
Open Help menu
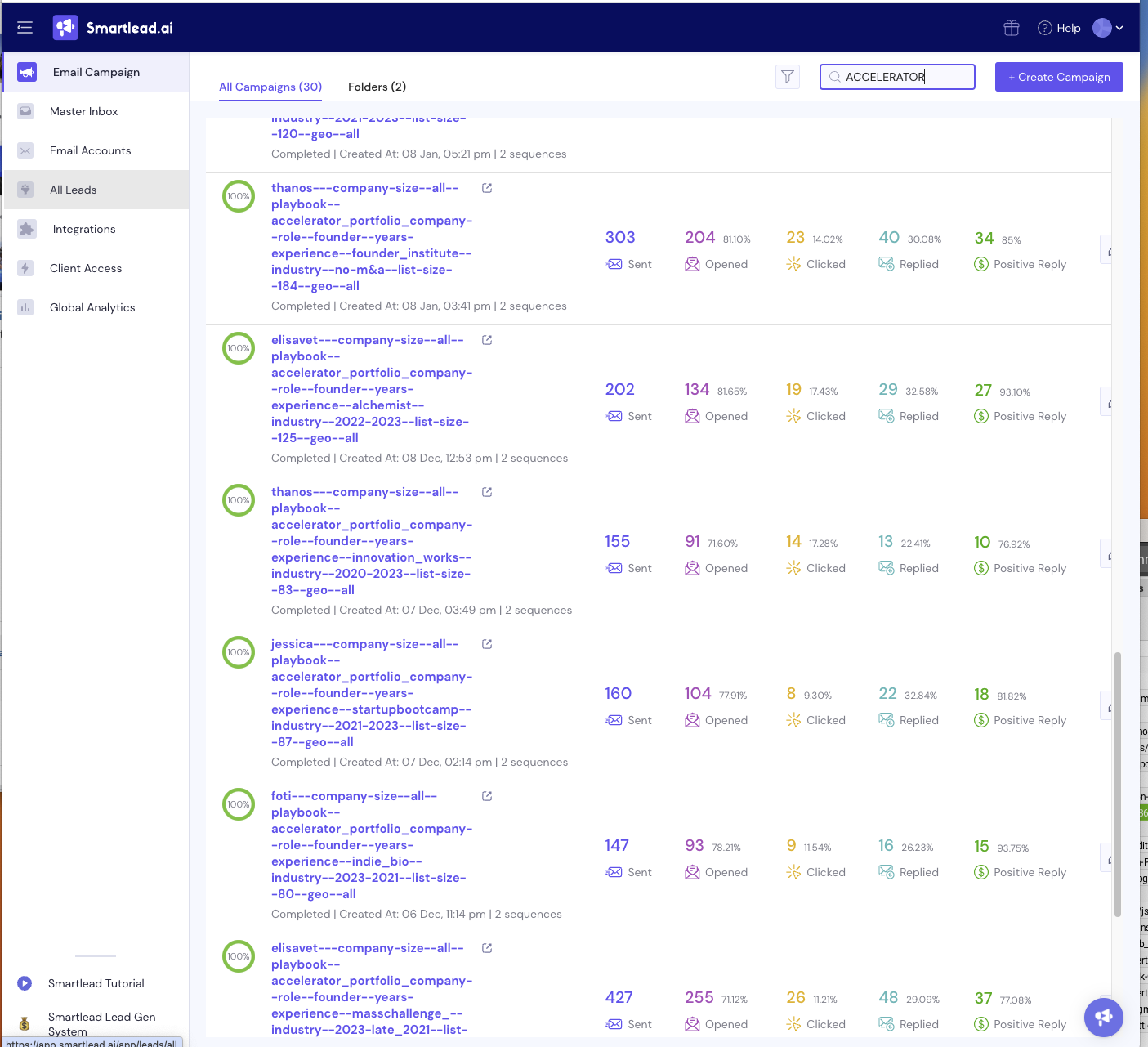pos(1059,28)
